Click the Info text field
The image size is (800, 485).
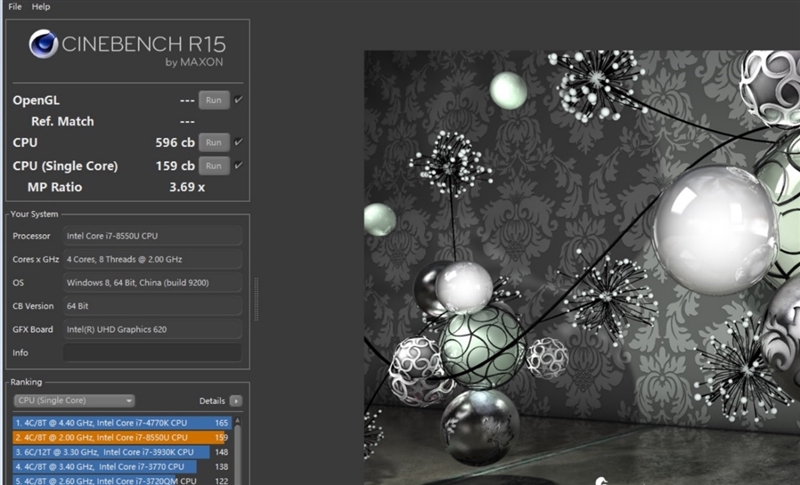click(x=152, y=353)
